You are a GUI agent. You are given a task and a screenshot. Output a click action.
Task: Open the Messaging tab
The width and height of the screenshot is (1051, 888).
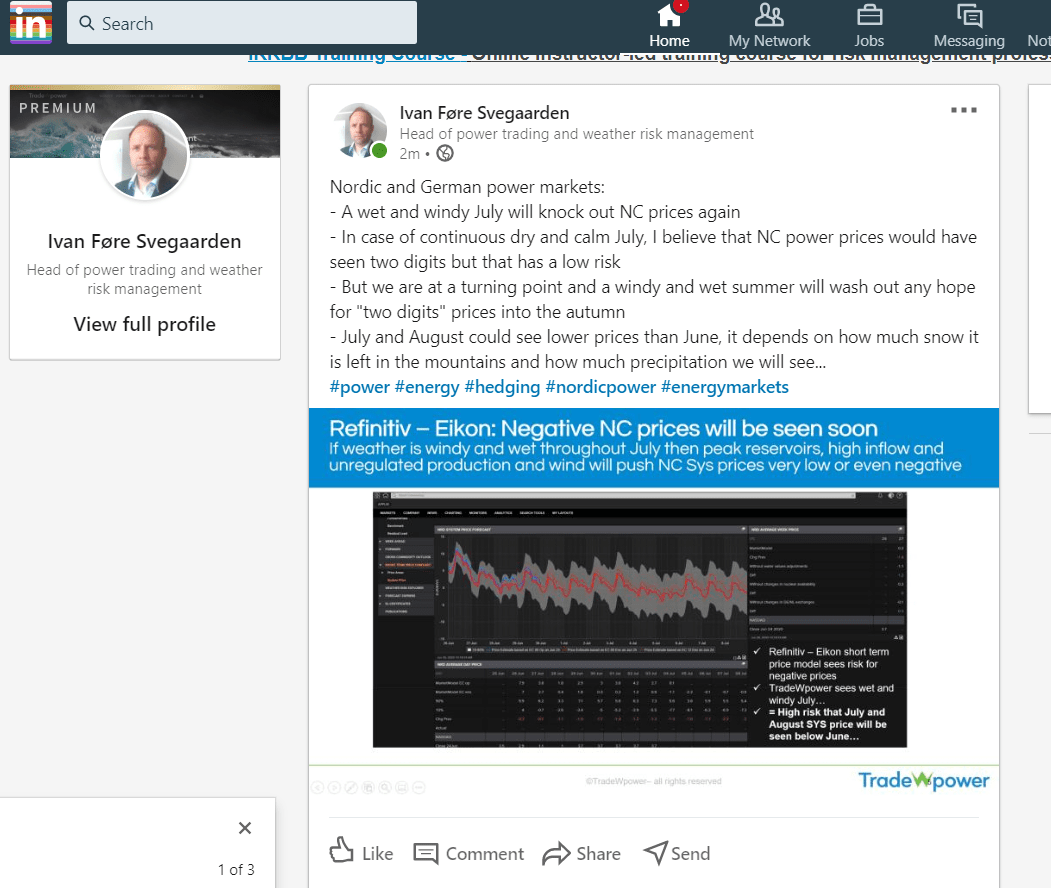(x=969, y=25)
